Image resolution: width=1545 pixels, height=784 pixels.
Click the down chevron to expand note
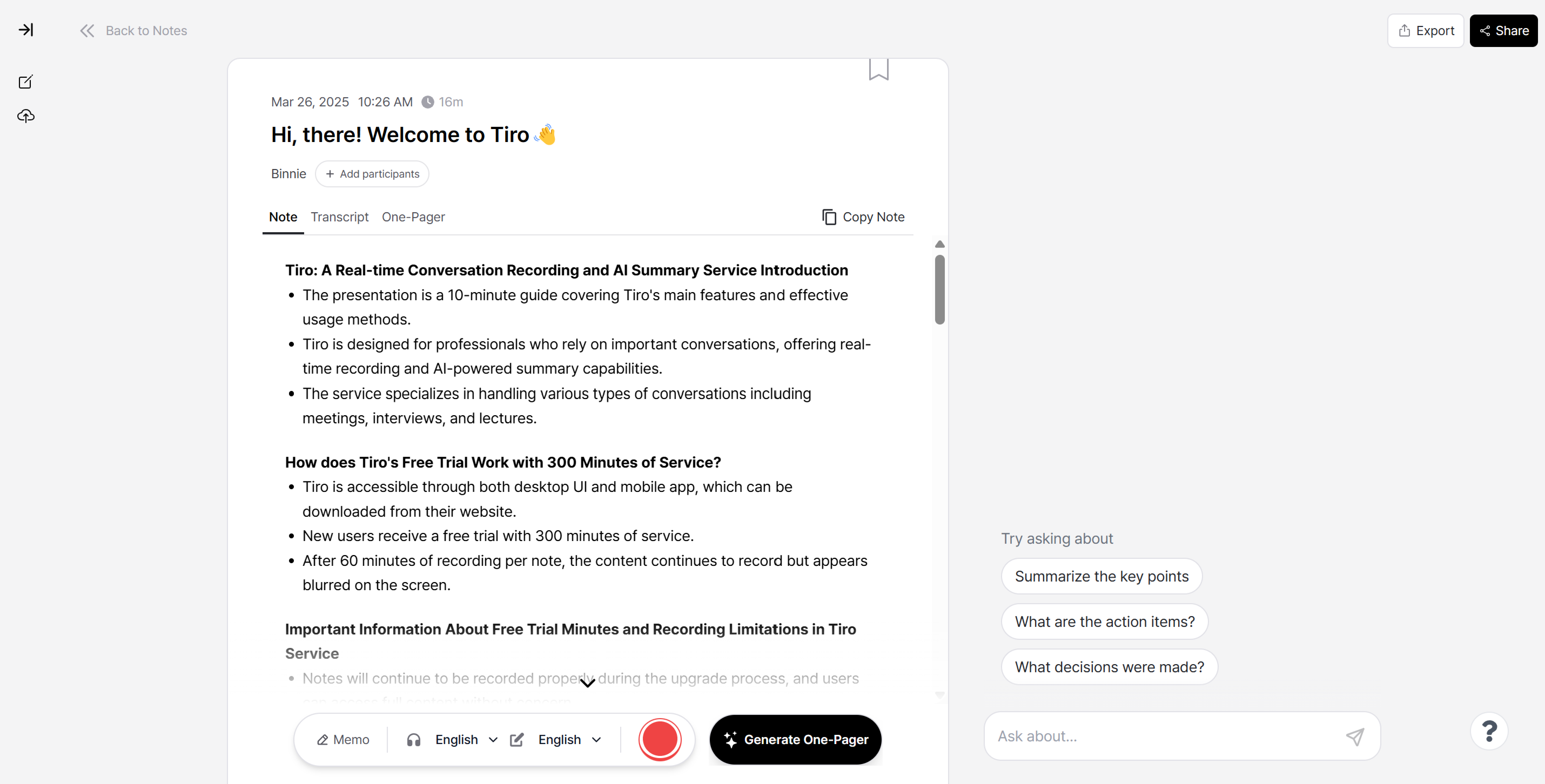(x=588, y=683)
